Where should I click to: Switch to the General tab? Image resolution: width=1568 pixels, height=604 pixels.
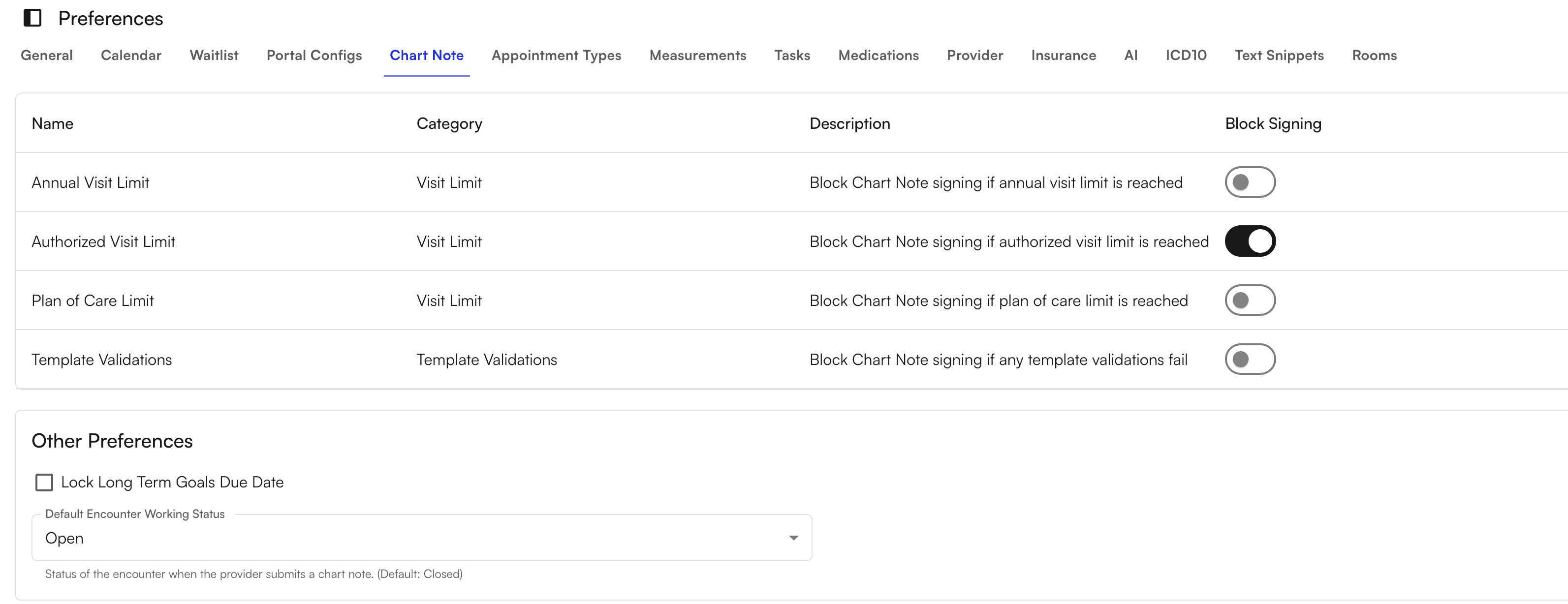47,56
